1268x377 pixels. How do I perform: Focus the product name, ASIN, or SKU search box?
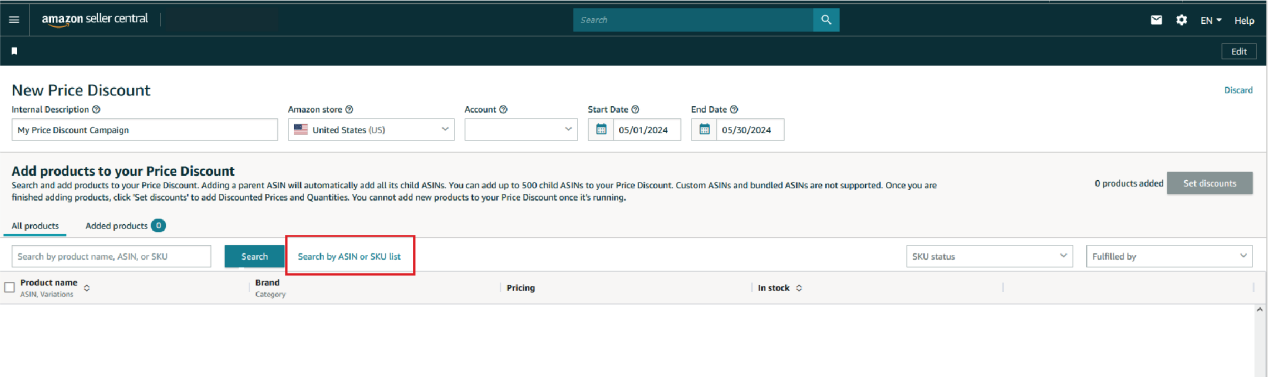(112, 256)
